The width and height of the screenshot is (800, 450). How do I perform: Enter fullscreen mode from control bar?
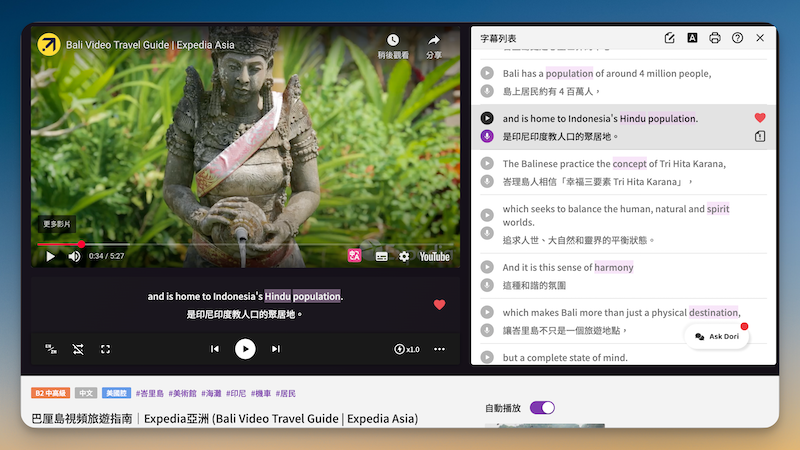tap(105, 349)
